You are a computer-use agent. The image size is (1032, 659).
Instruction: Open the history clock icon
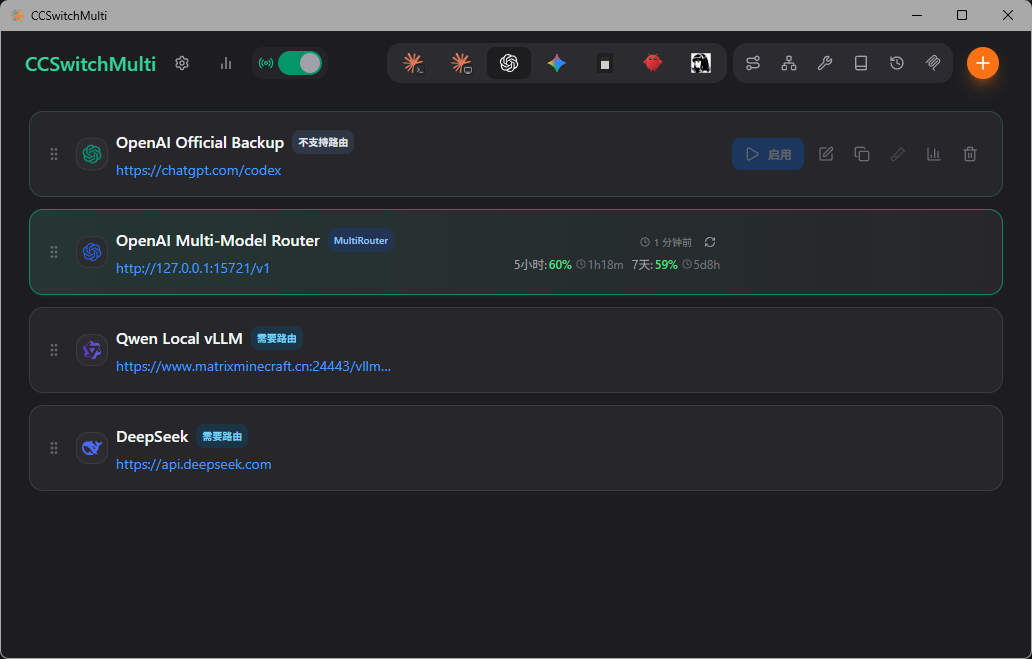click(x=896, y=63)
